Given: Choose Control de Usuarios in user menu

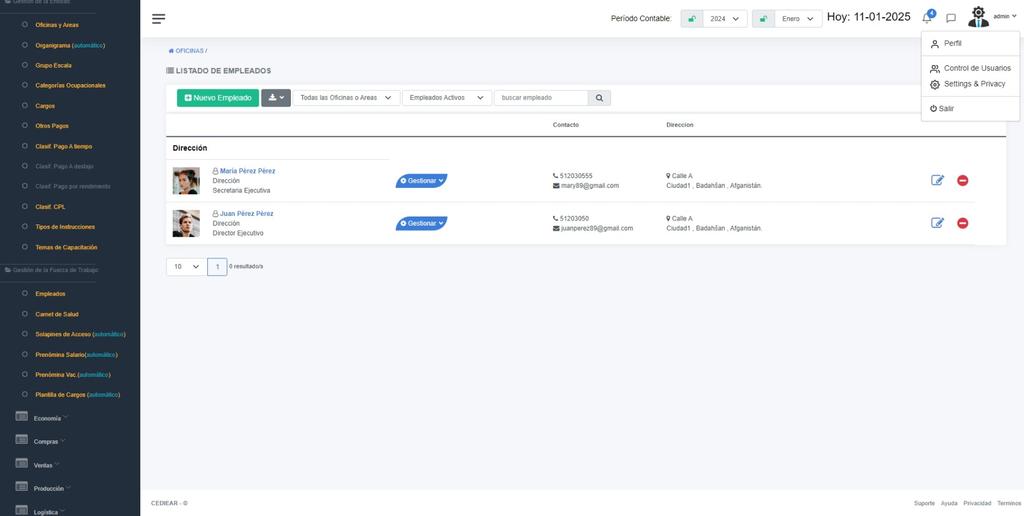Looking at the screenshot, I should (976, 68).
